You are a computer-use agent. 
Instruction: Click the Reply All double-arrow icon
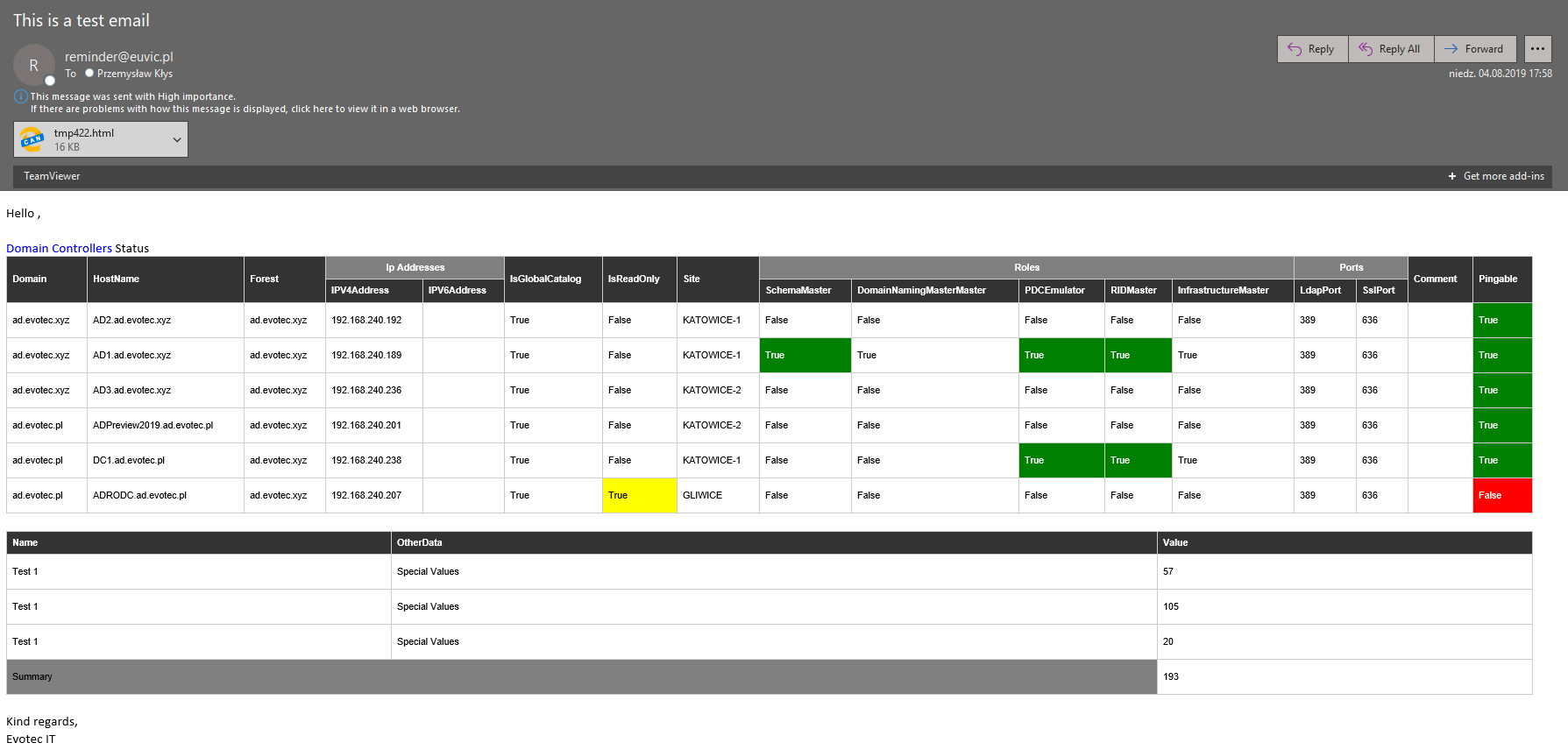tap(1366, 49)
